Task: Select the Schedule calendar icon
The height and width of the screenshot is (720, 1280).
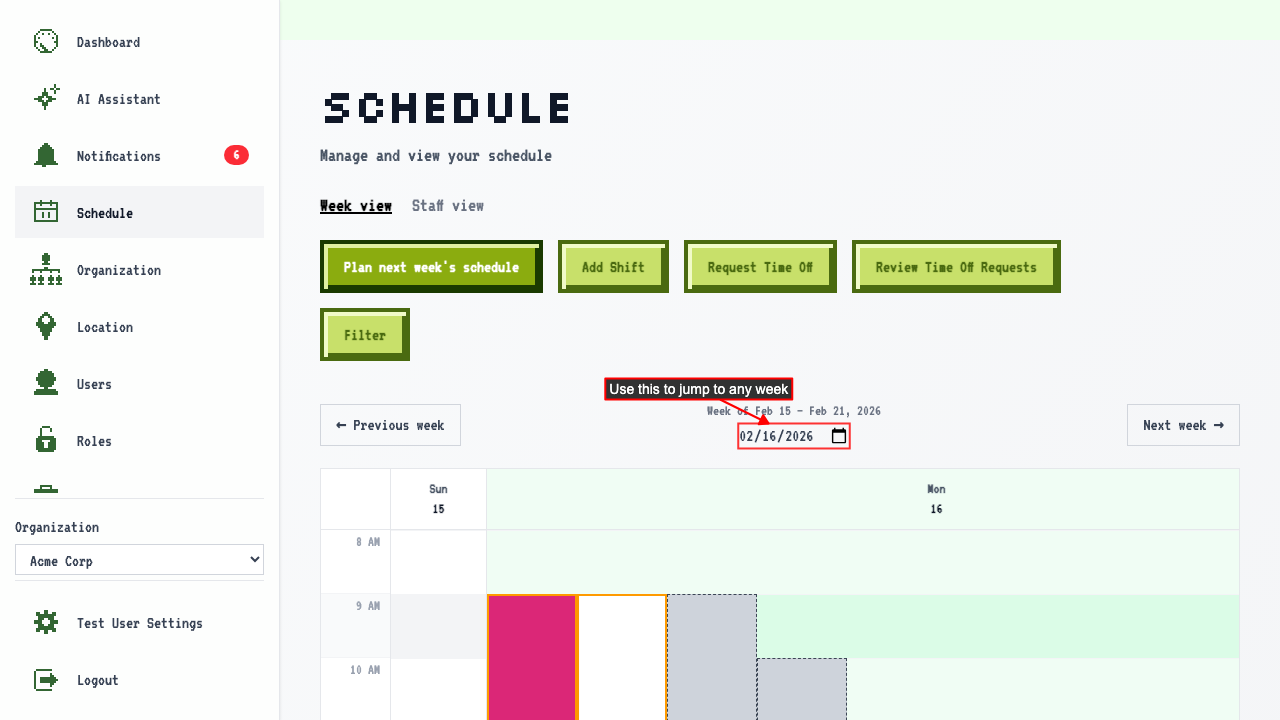Action: coord(46,212)
